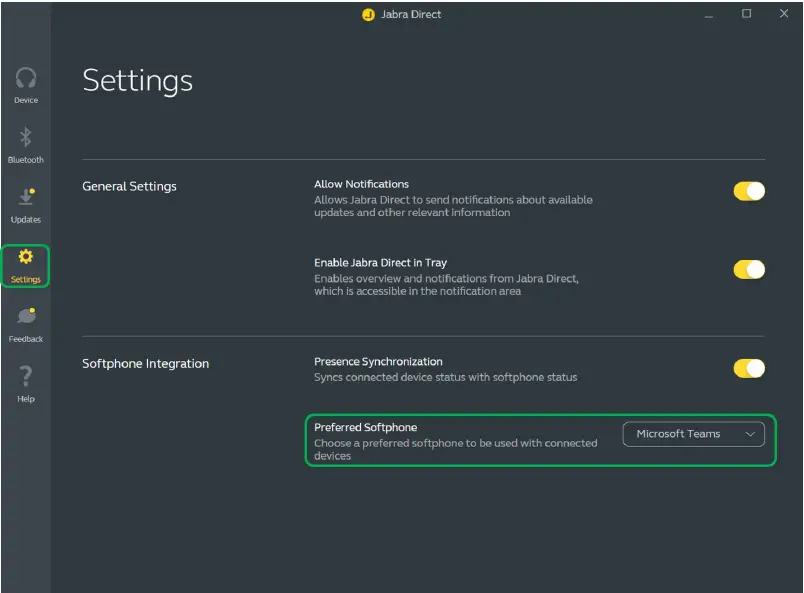Click the Presence Synchronization title text
Image resolution: width=804 pixels, height=593 pixels.
click(x=378, y=362)
